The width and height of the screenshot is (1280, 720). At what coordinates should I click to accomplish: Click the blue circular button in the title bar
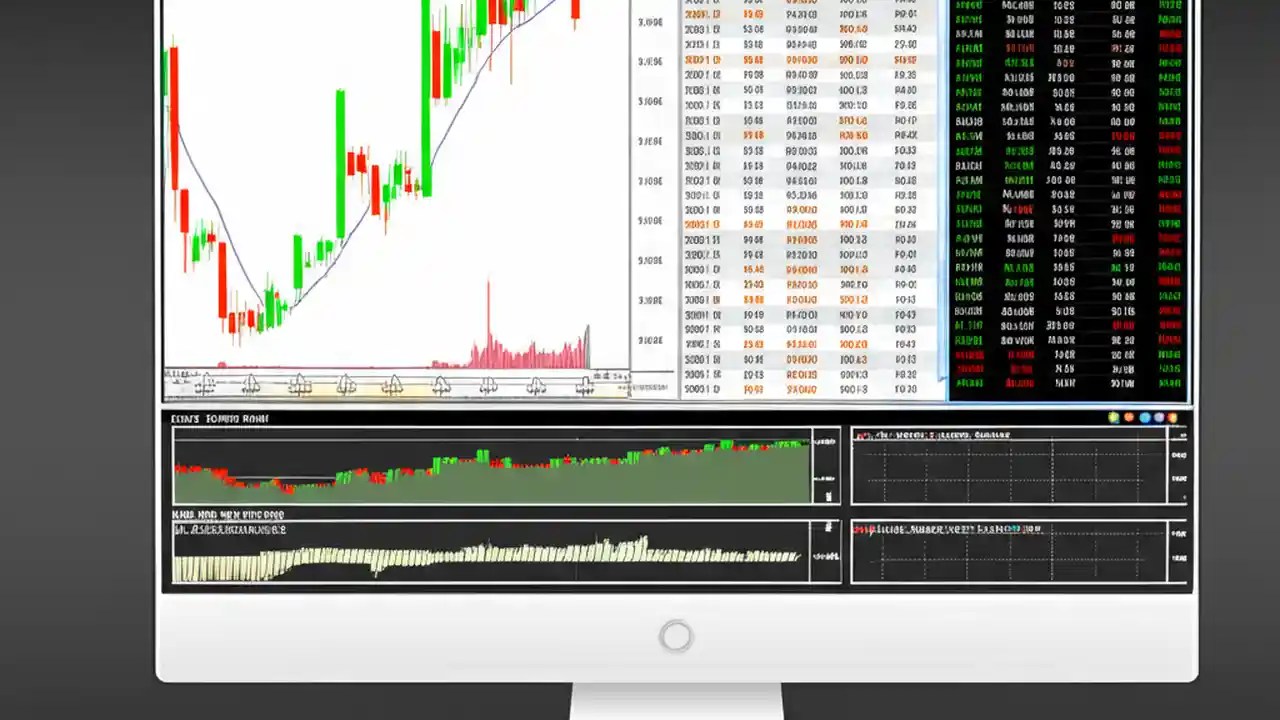tap(1144, 418)
